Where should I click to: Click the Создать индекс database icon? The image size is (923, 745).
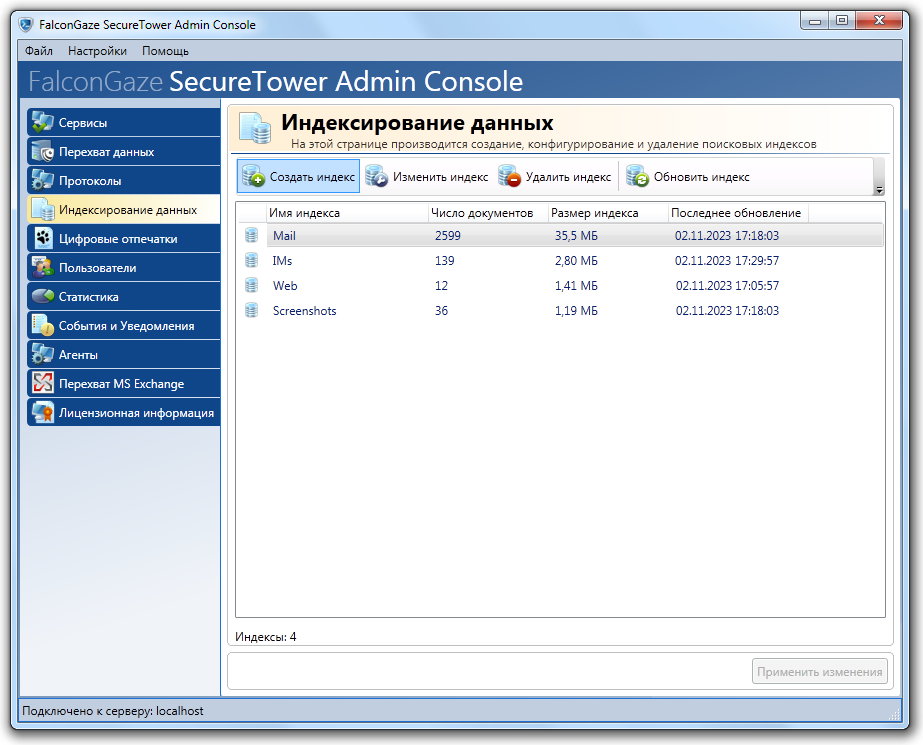254,176
